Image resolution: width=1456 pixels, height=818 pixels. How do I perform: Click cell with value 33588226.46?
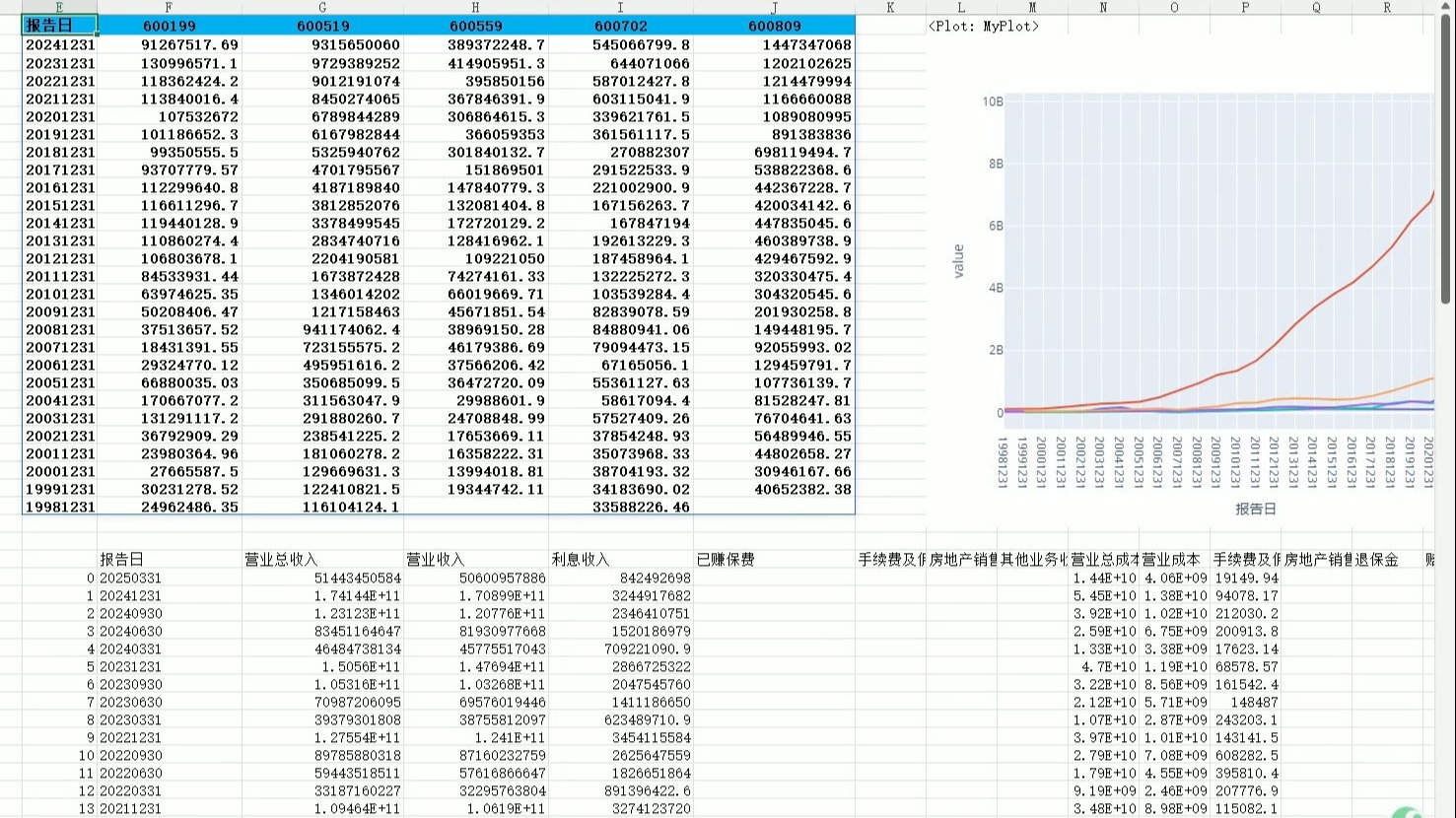click(620, 507)
